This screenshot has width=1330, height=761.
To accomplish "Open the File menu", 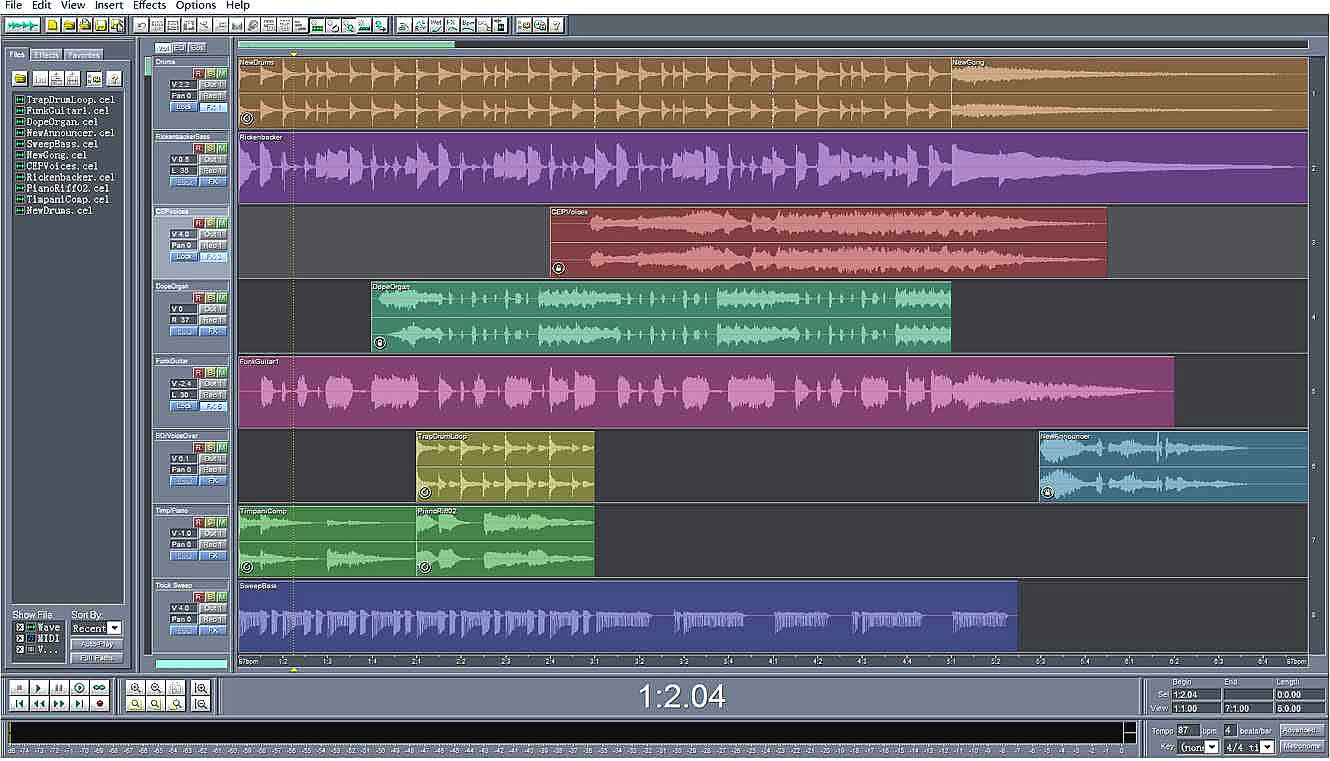I will (x=13, y=6).
